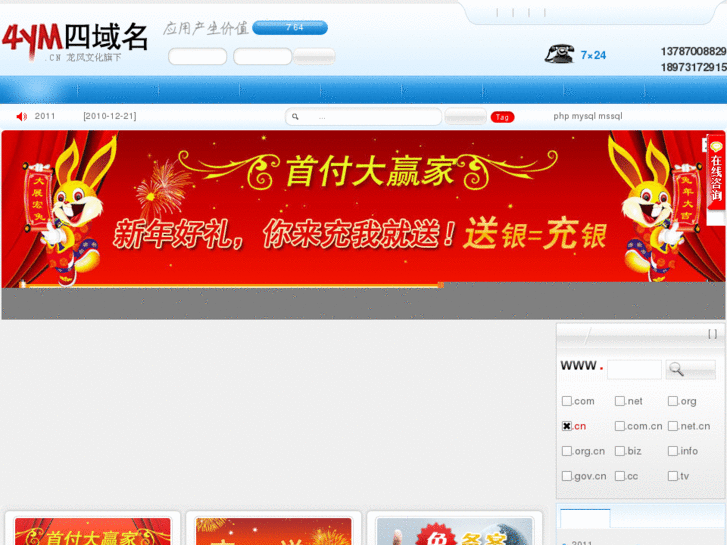Focus the domain name field after www.

coord(634,370)
